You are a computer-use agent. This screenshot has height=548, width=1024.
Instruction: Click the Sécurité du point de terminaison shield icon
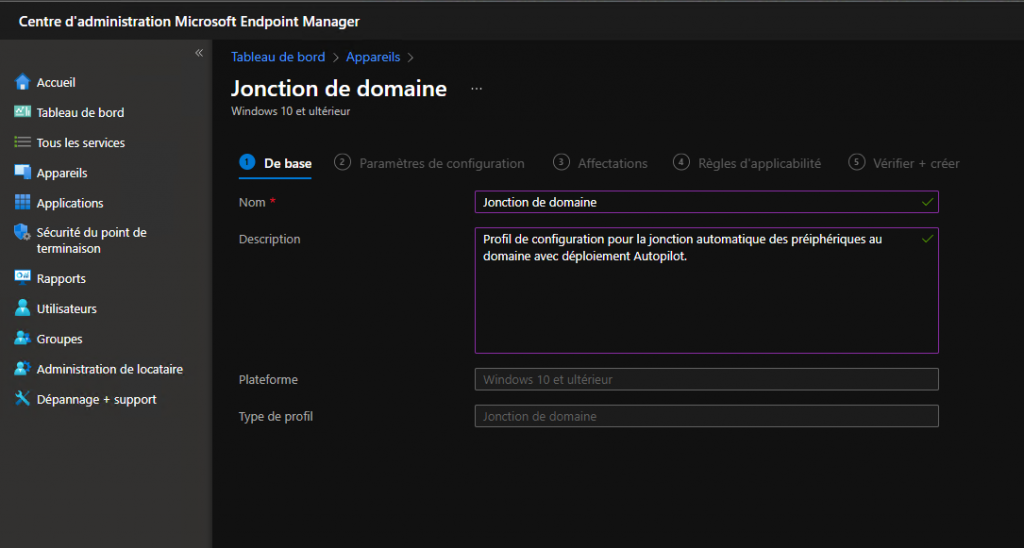(x=22, y=233)
